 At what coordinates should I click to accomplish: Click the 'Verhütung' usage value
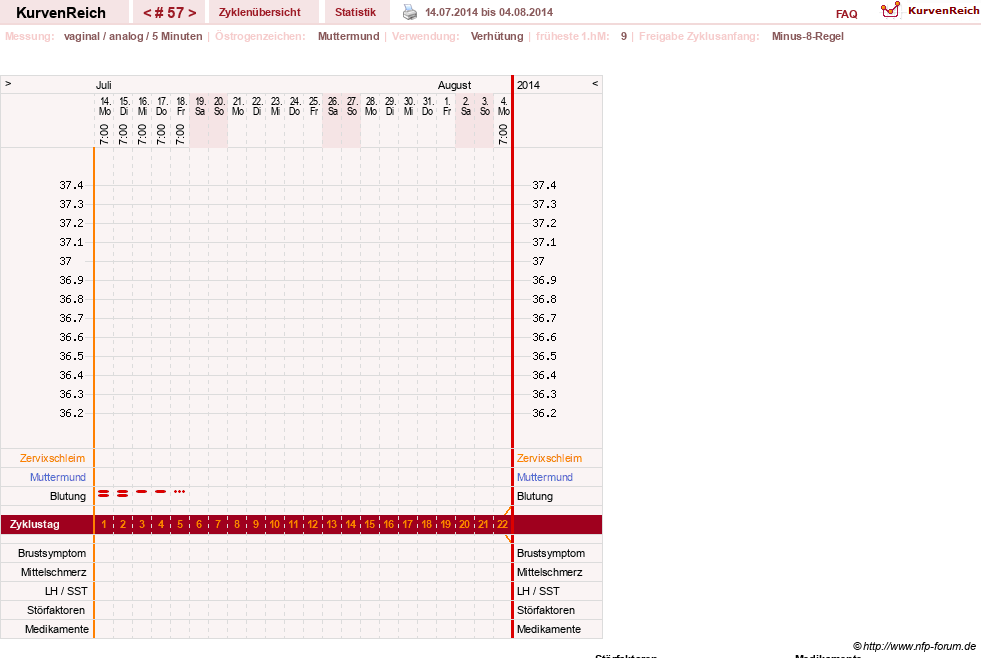tap(497, 36)
